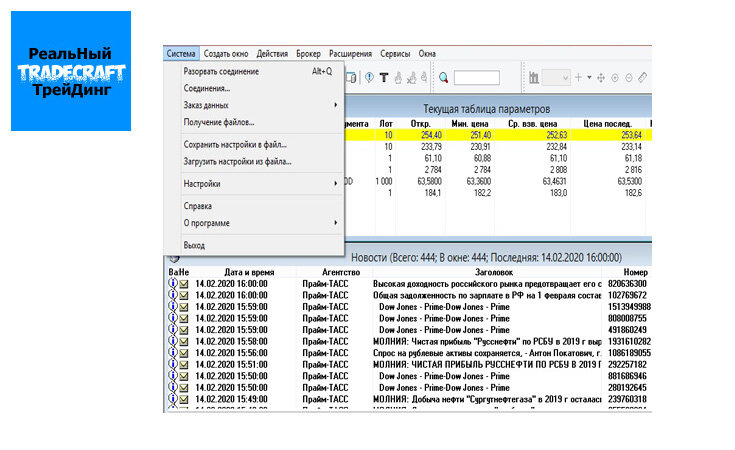The height and width of the screenshot is (450, 735).
Task: Select the bold T text toolbar icon
Action: click(x=384, y=78)
